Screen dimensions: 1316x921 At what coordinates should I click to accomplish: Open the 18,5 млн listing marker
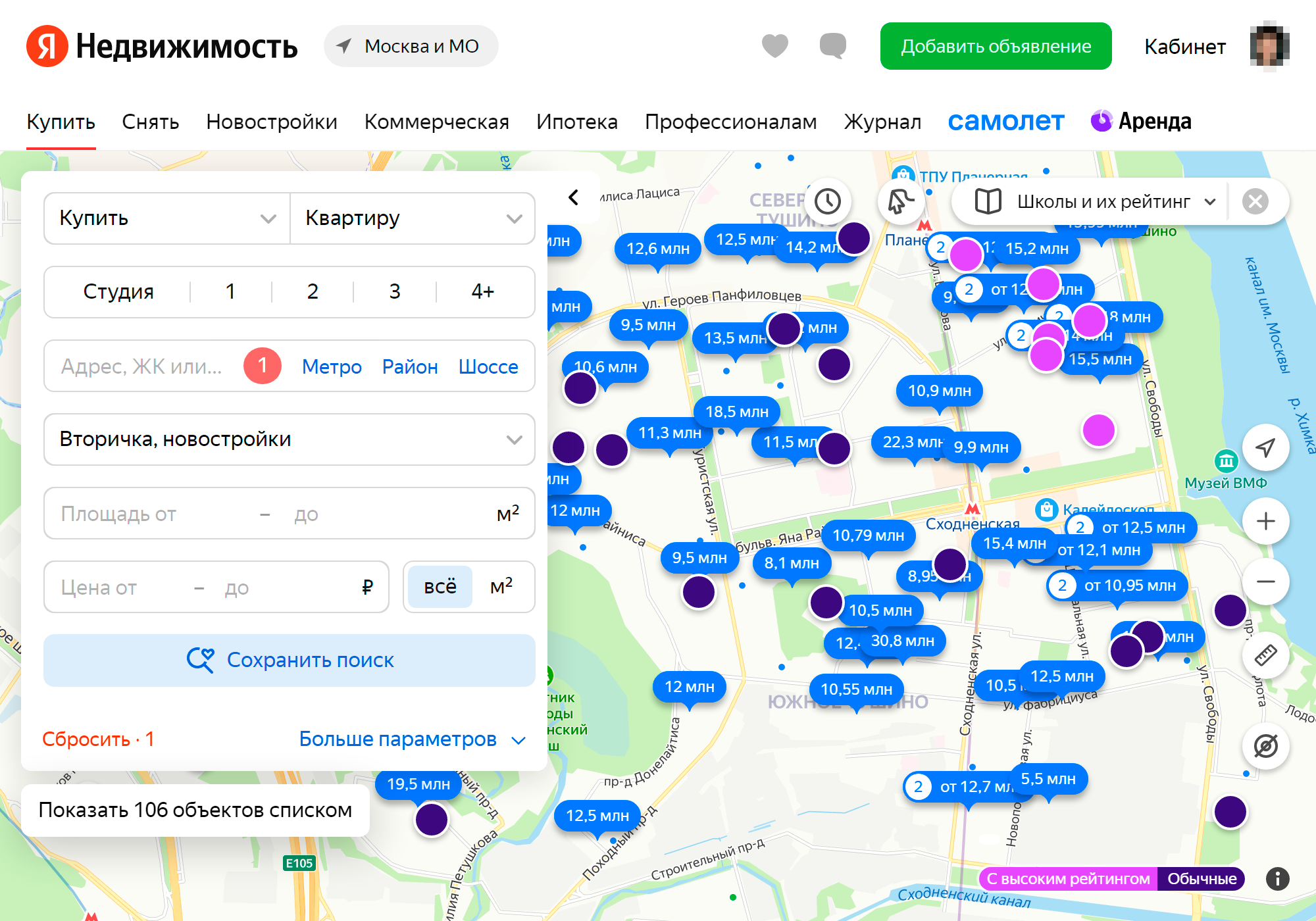tap(737, 412)
